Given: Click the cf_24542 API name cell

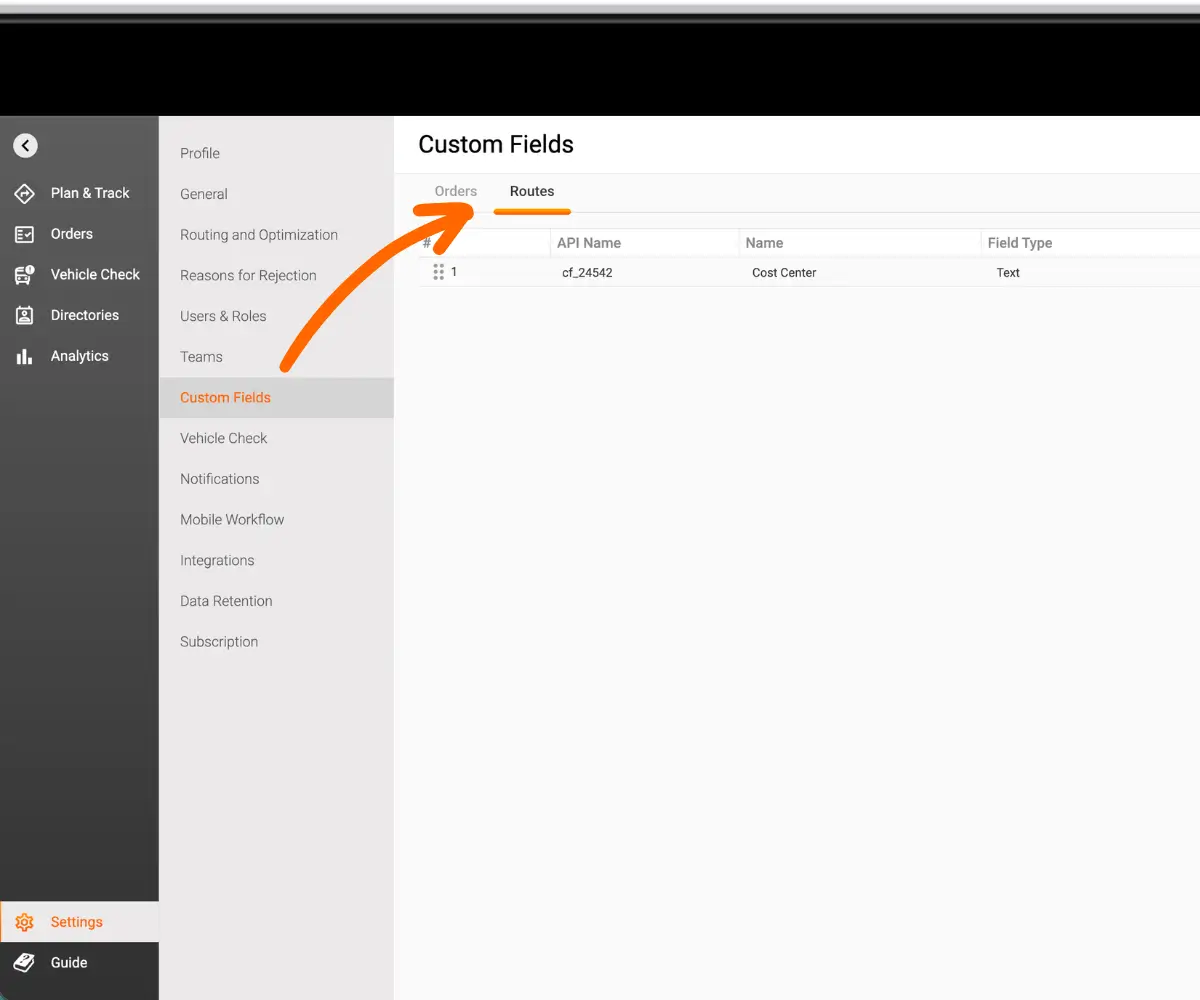Looking at the screenshot, I should click(587, 272).
